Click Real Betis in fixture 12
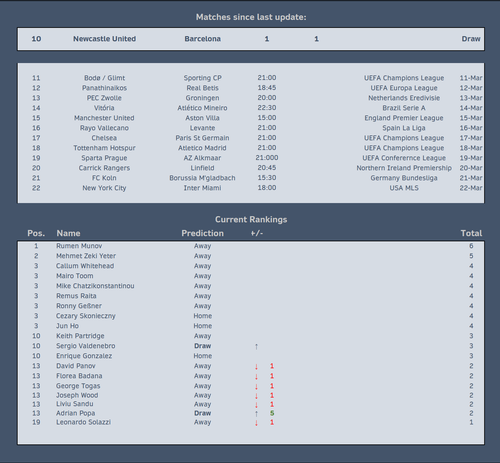This screenshot has width=500, height=463. click(x=202, y=88)
